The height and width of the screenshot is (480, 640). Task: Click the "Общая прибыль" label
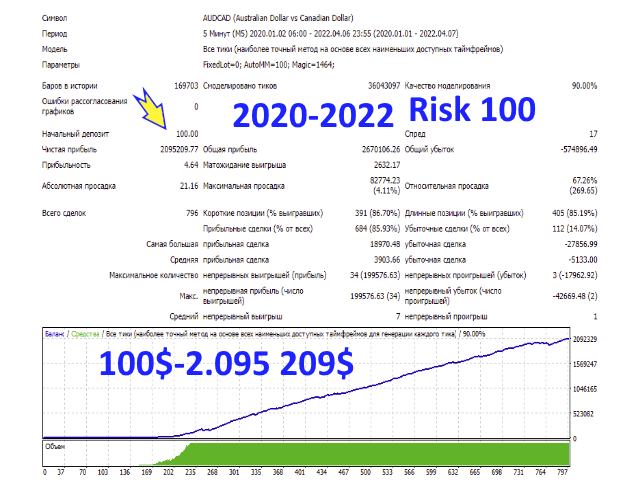tap(230, 149)
